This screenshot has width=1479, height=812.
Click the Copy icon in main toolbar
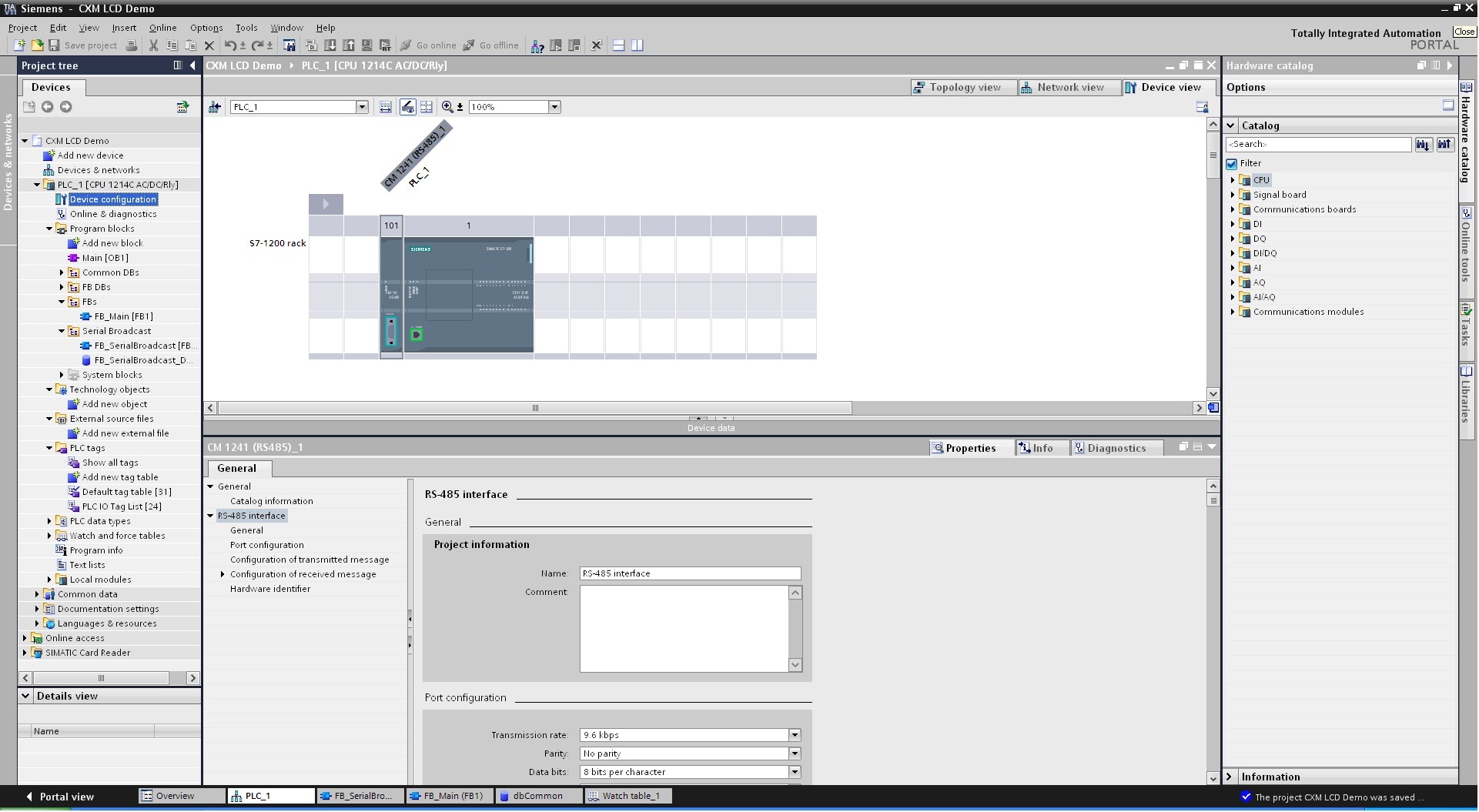[172, 45]
